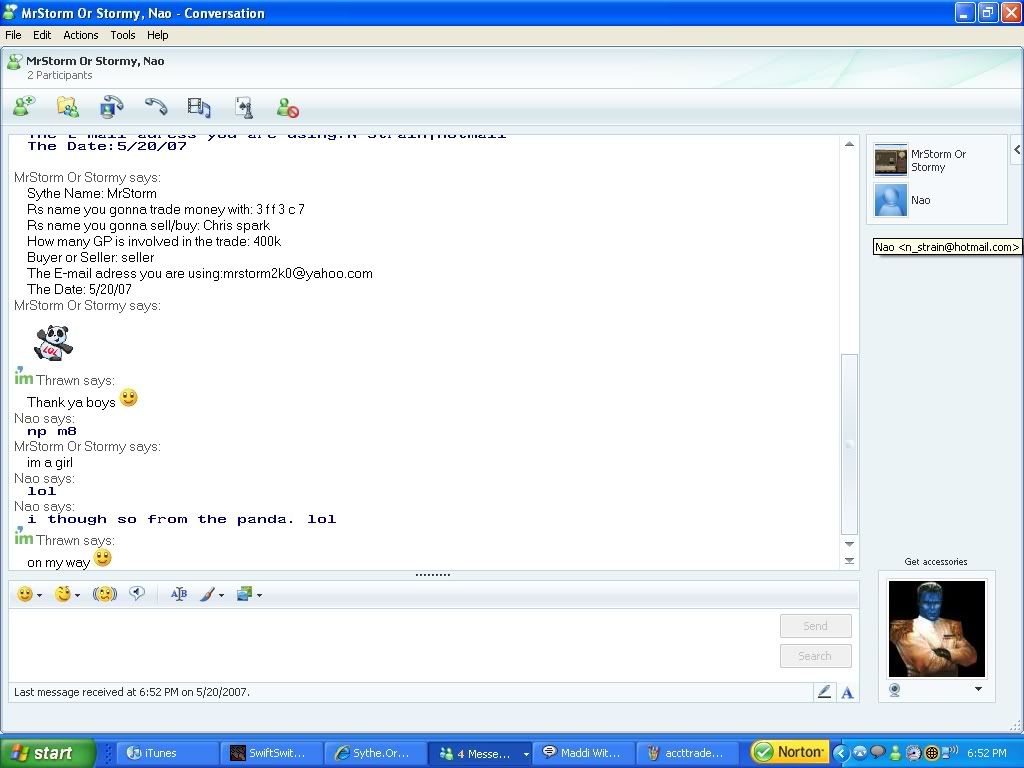Click 'Last message received at 6:52 PM' status

[131, 692]
